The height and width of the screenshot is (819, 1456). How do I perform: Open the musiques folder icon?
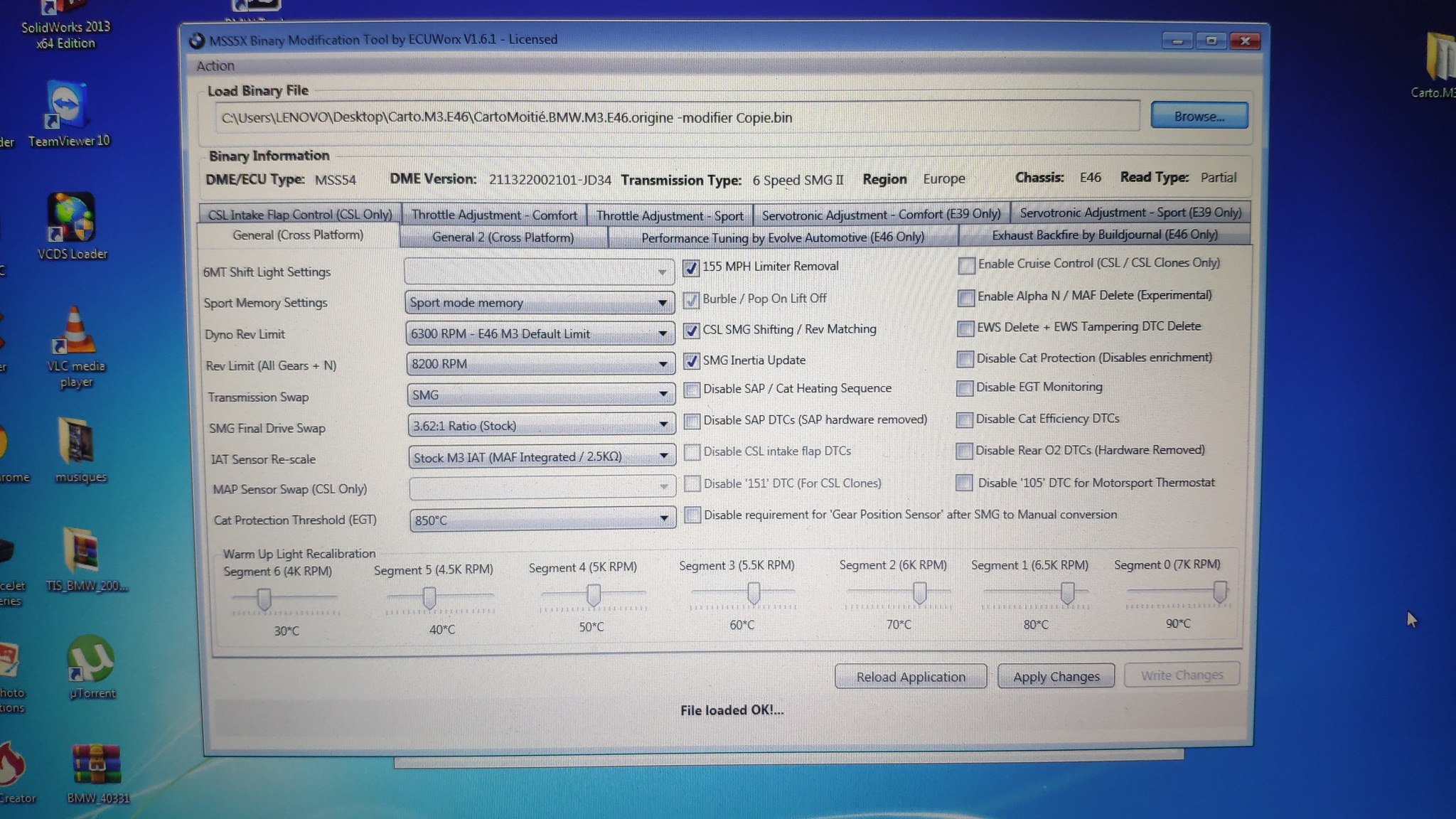pos(80,449)
